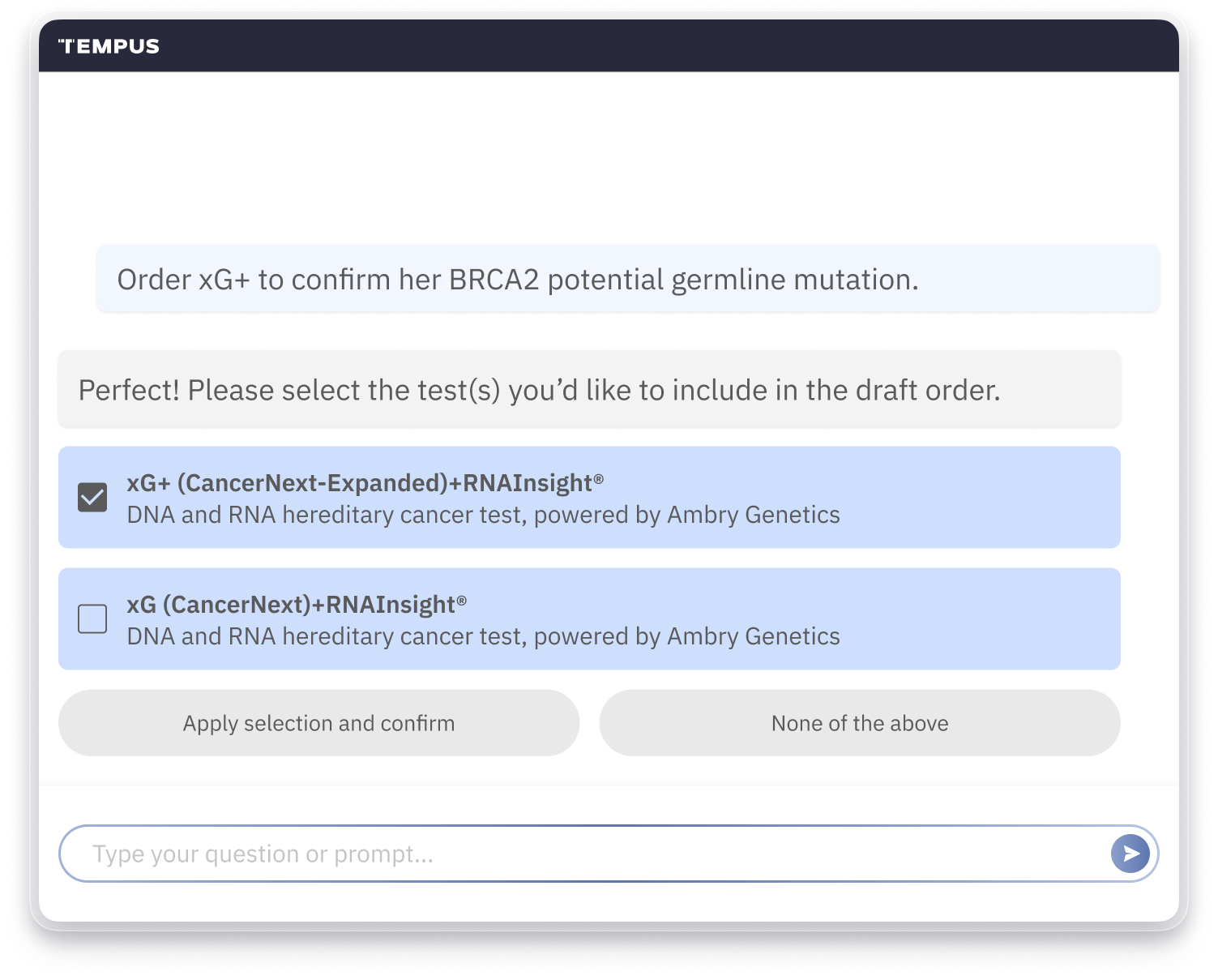
Task: Click the Tempus logo in header
Action: click(x=109, y=46)
